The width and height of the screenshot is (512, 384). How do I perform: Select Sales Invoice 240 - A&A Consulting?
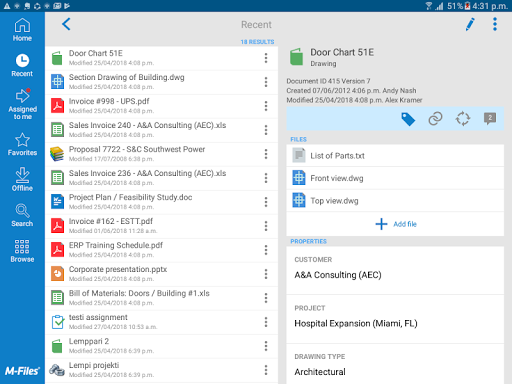pos(161,130)
